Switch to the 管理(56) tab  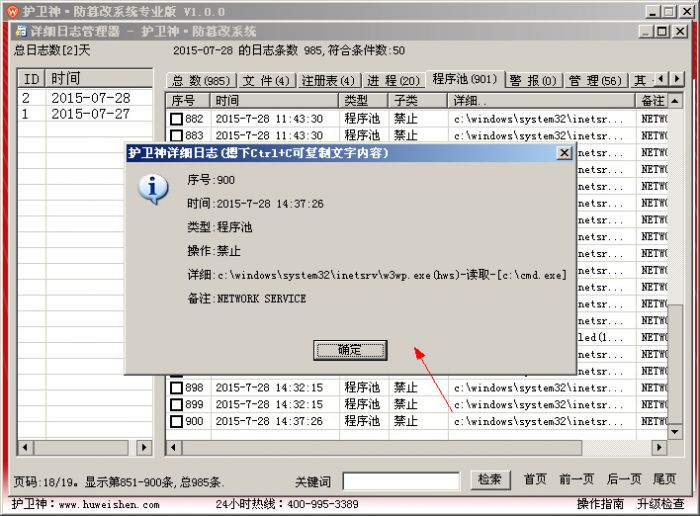(x=596, y=81)
